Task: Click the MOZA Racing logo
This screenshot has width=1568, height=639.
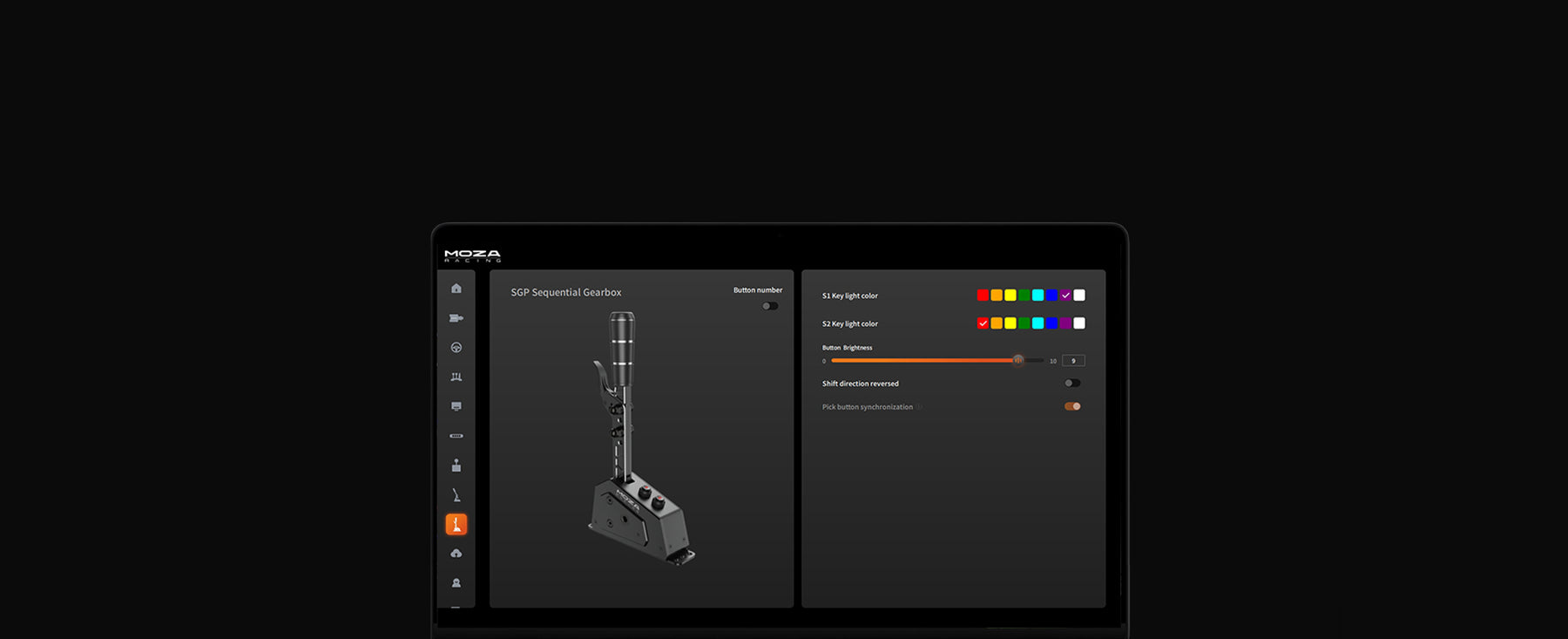Action: 472,255
